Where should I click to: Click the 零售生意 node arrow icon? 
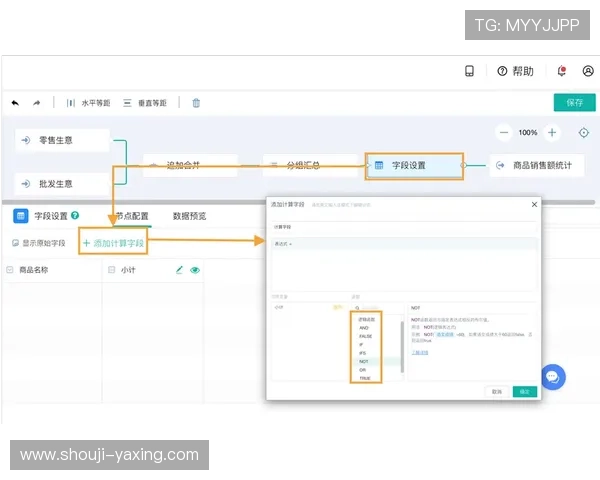click(26, 140)
